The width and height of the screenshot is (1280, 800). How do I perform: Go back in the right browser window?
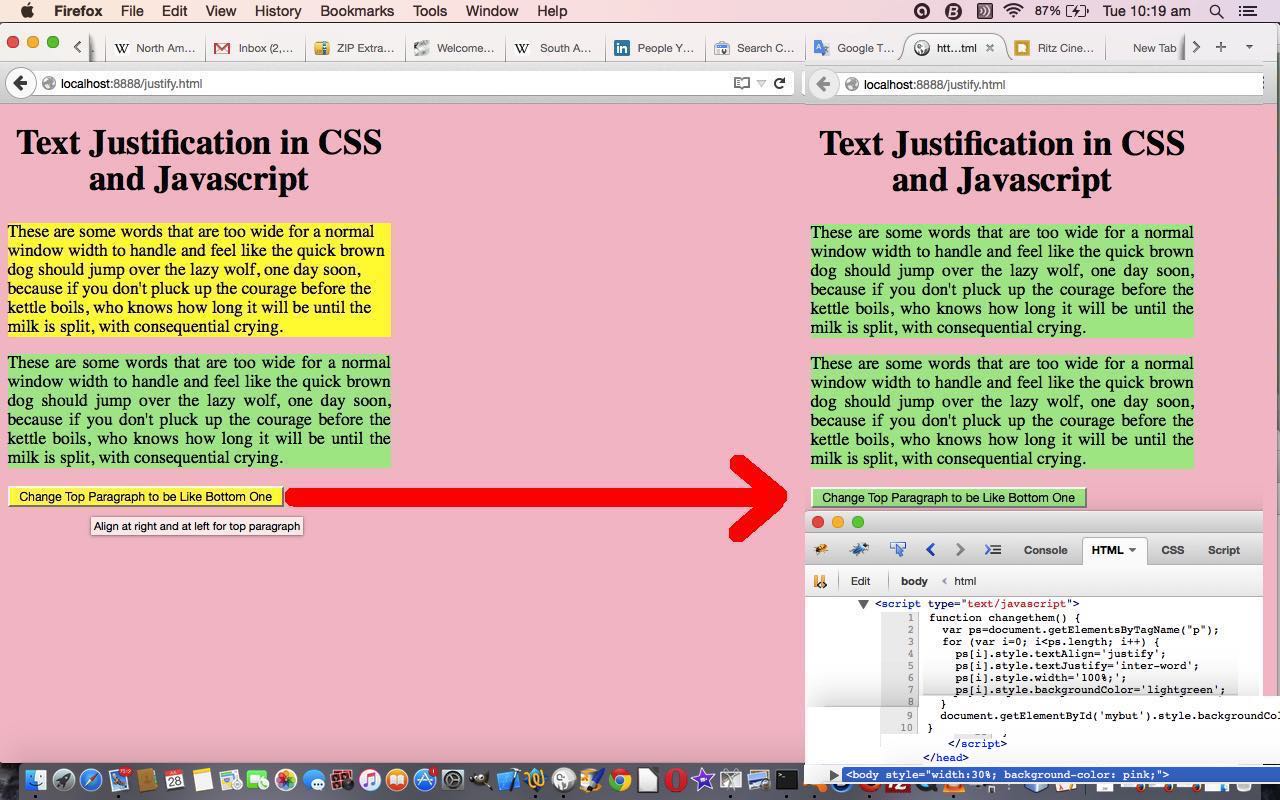(x=823, y=84)
